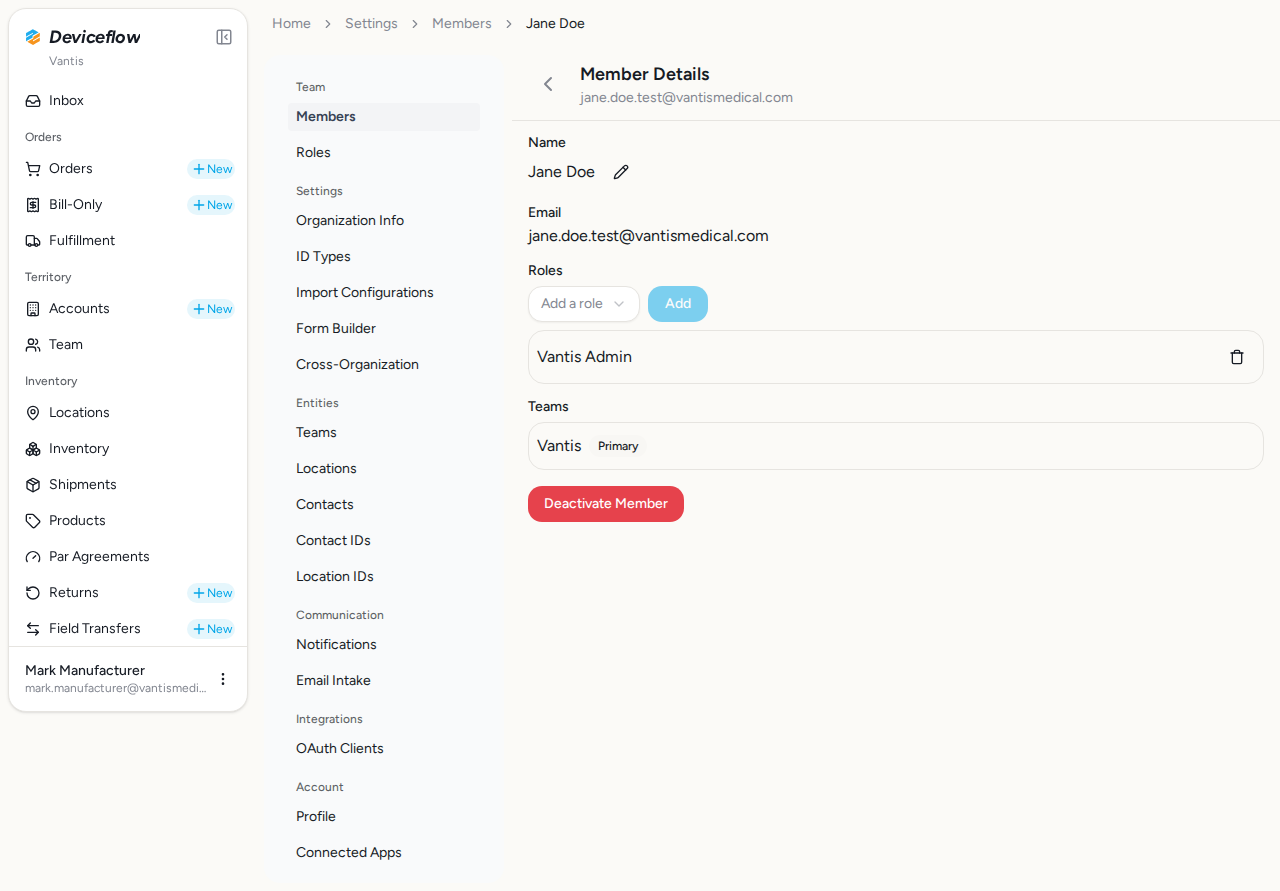Click the Locations map pin icon

pyautogui.click(x=33, y=413)
